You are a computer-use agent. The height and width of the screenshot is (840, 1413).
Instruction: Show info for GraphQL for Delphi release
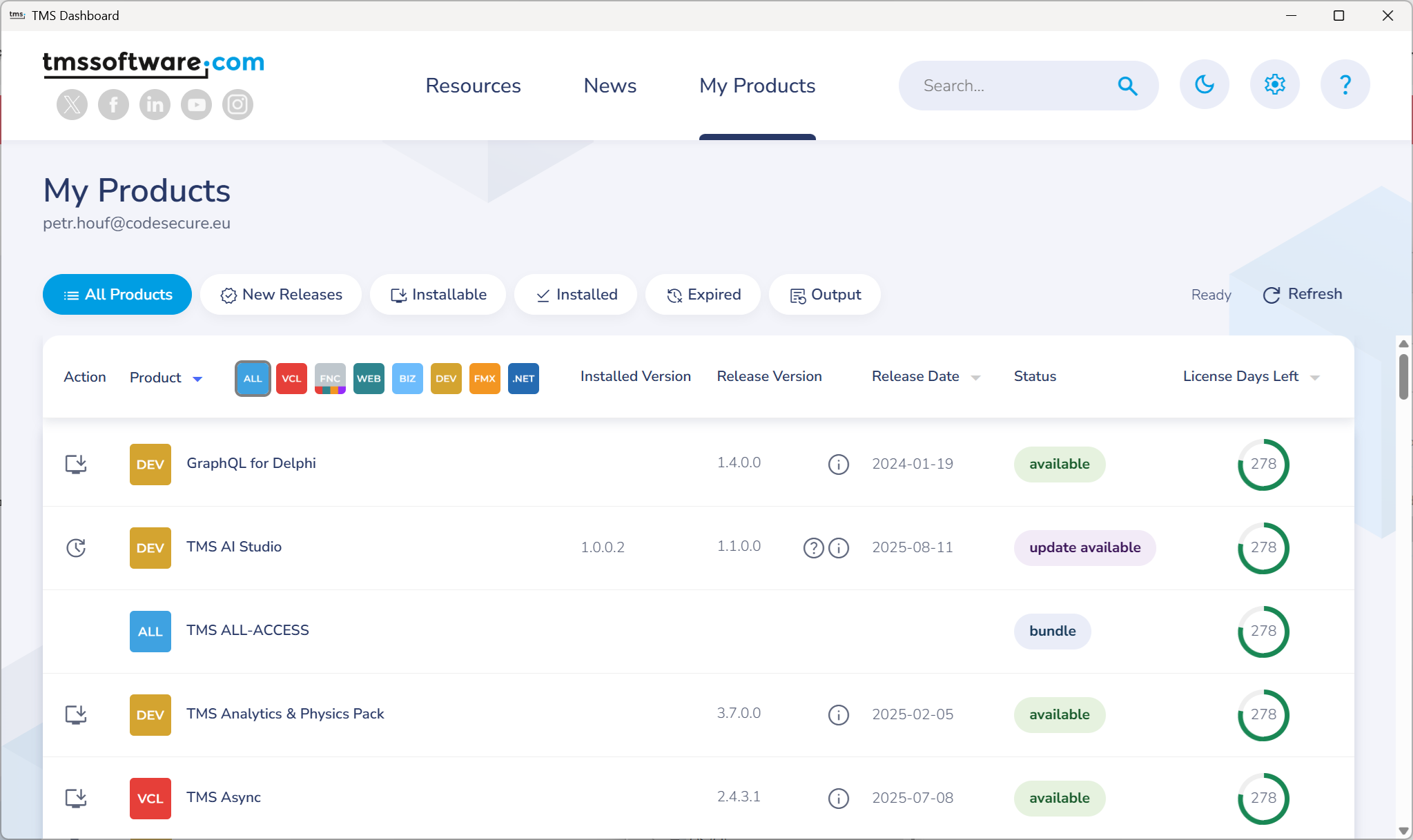(839, 465)
